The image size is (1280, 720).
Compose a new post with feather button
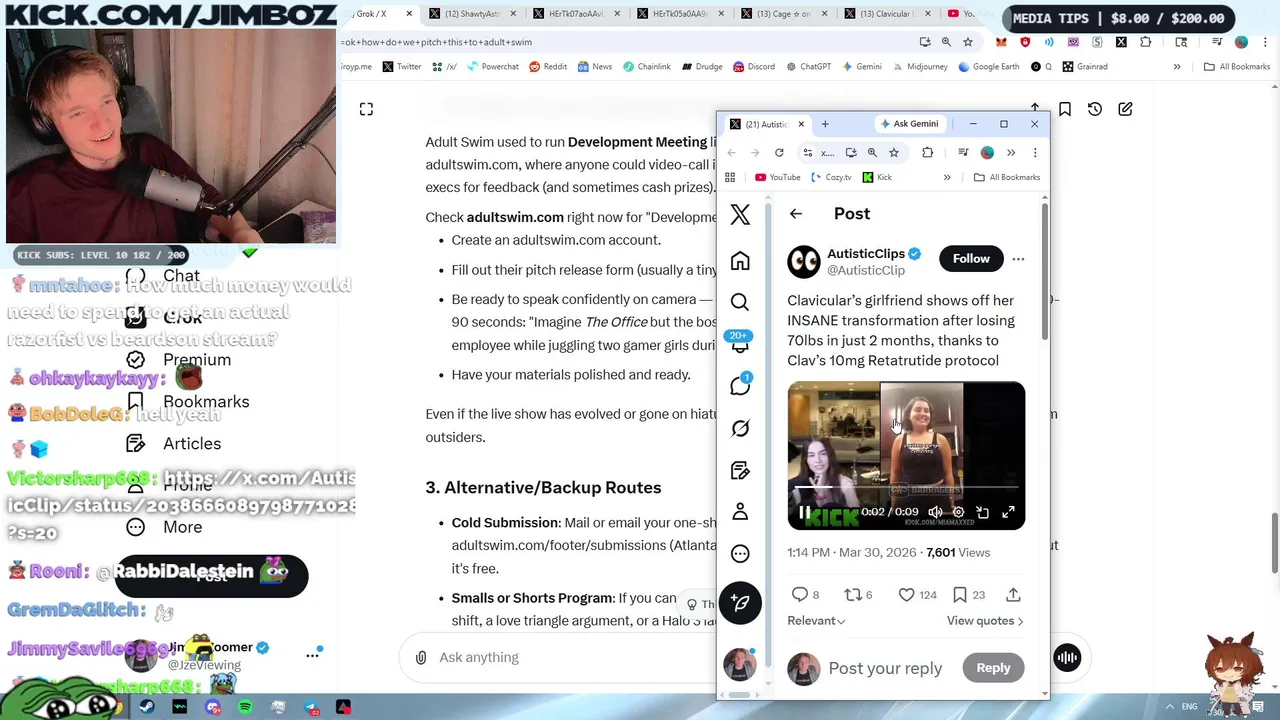740,603
